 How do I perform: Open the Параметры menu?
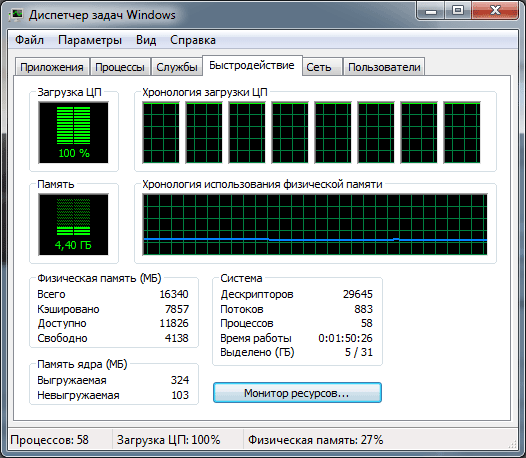[90, 40]
